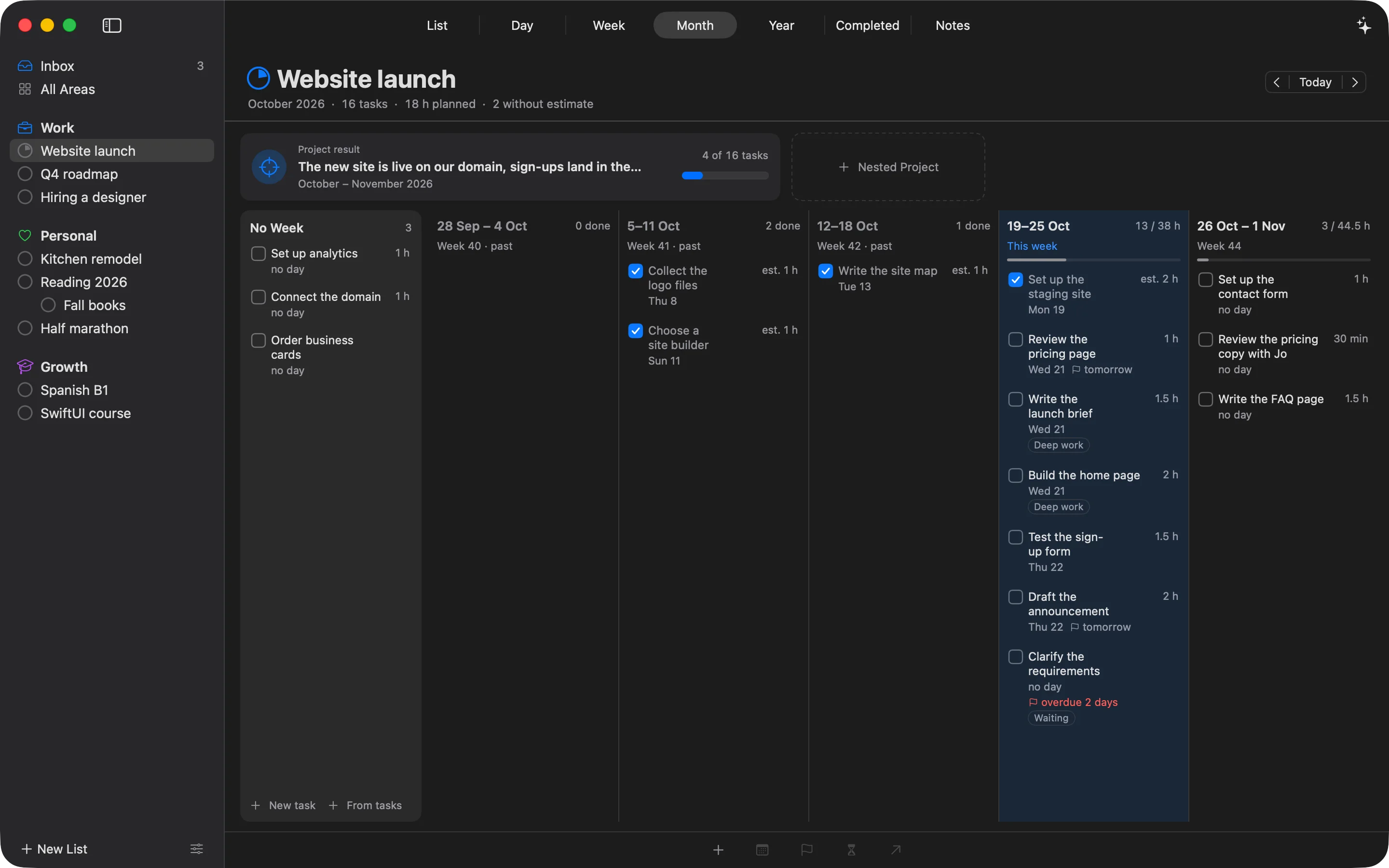Click the flag icon in bottom toolbar
1389x868 pixels.
pyautogui.click(x=806, y=850)
